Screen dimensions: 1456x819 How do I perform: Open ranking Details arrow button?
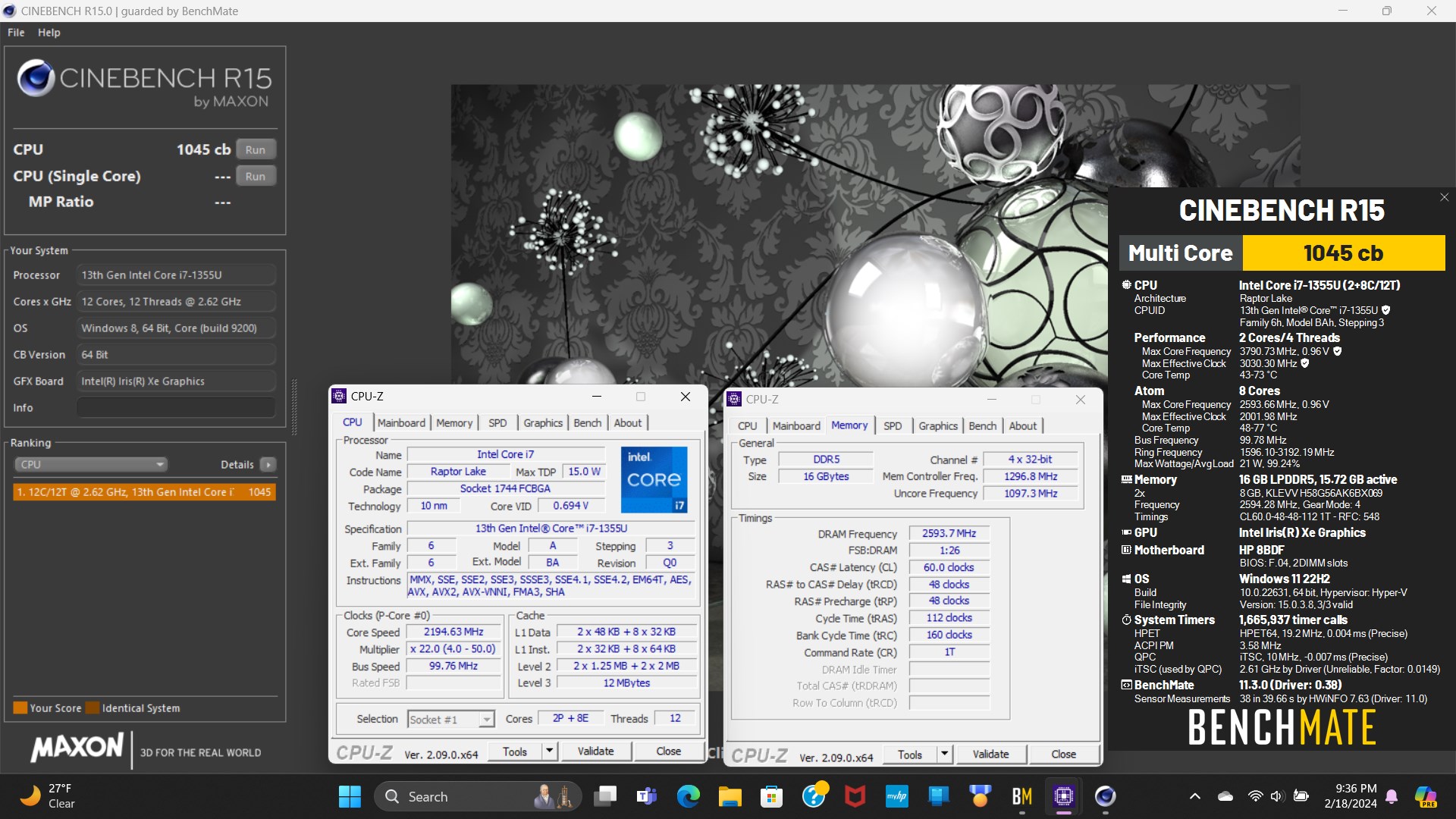point(268,464)
